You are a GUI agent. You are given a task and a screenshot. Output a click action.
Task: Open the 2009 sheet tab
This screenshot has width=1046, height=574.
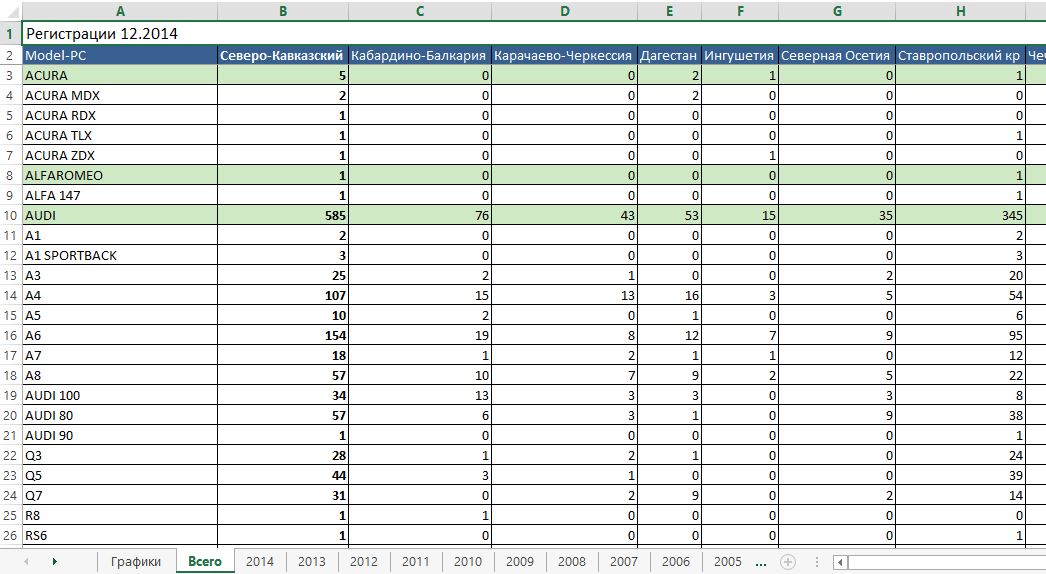[x=520, y=562]
